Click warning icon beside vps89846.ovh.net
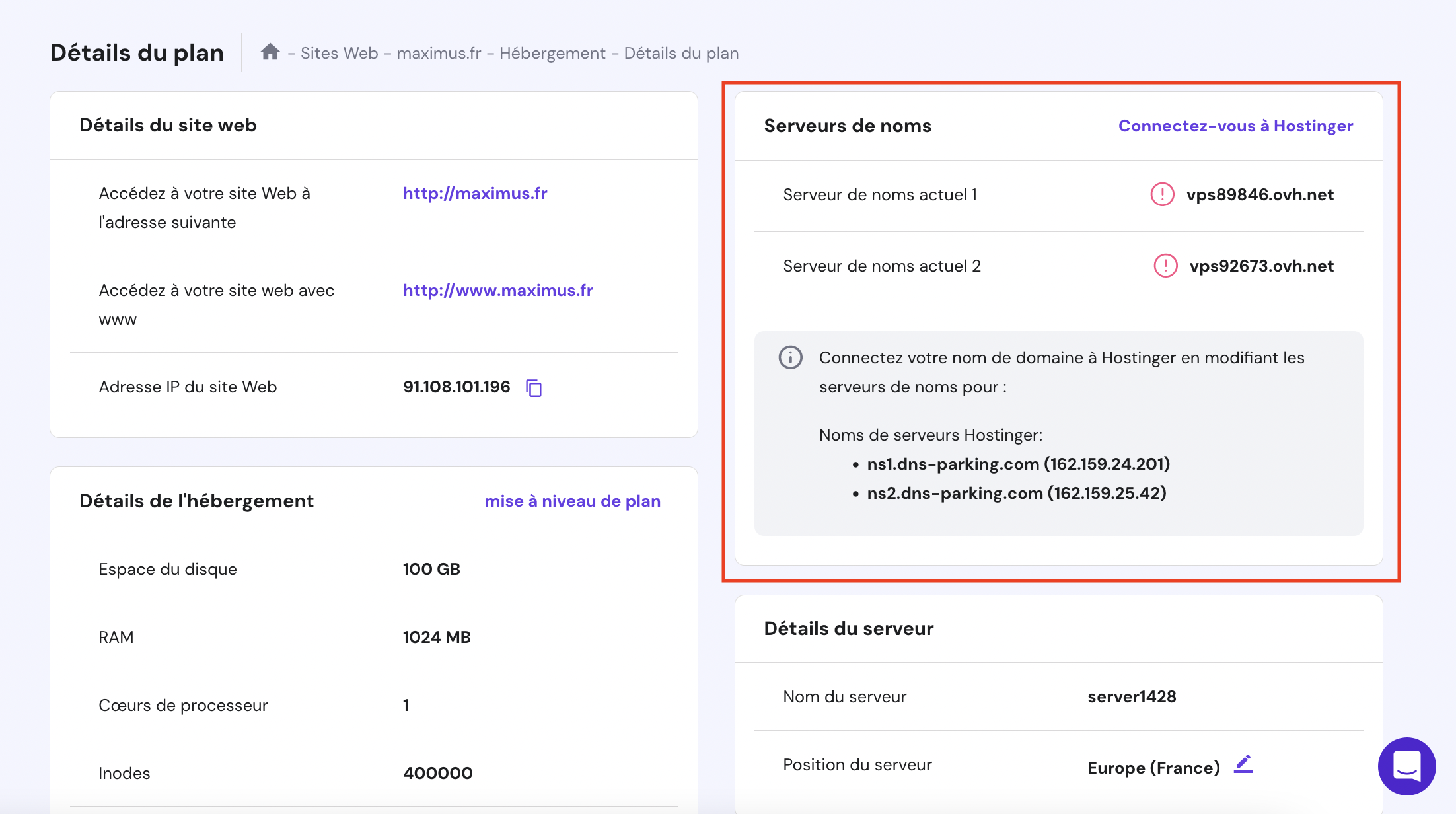Image resolution: width=1456 pixels, height=814 pixels. click(x=1162, y=194)
